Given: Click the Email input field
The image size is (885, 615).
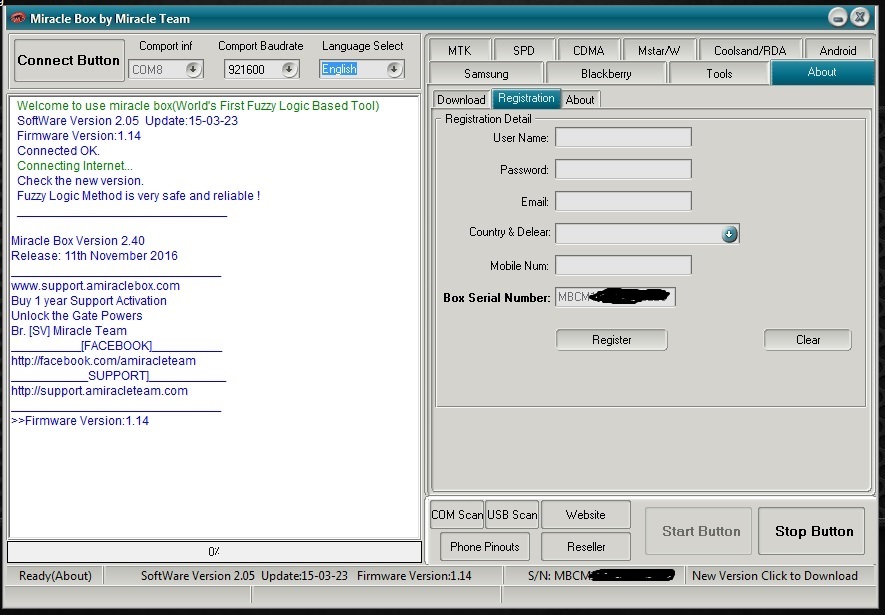Looking at the screenshot, I should pyautogui.click(x=623, y=201).
